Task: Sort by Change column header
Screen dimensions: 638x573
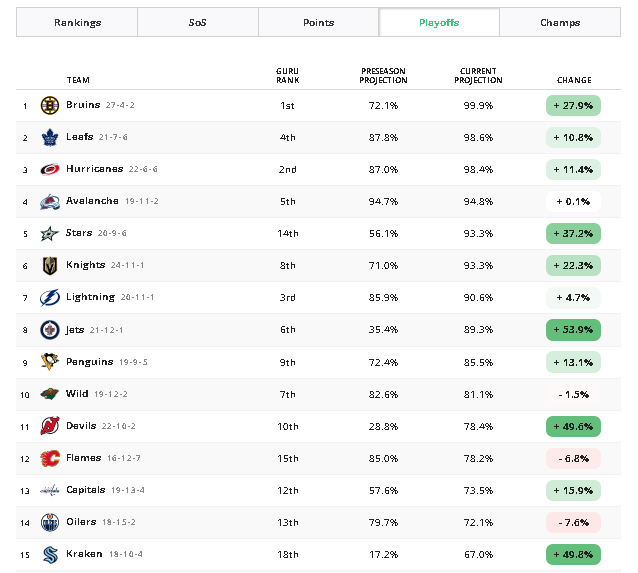Action: [574, 80]
